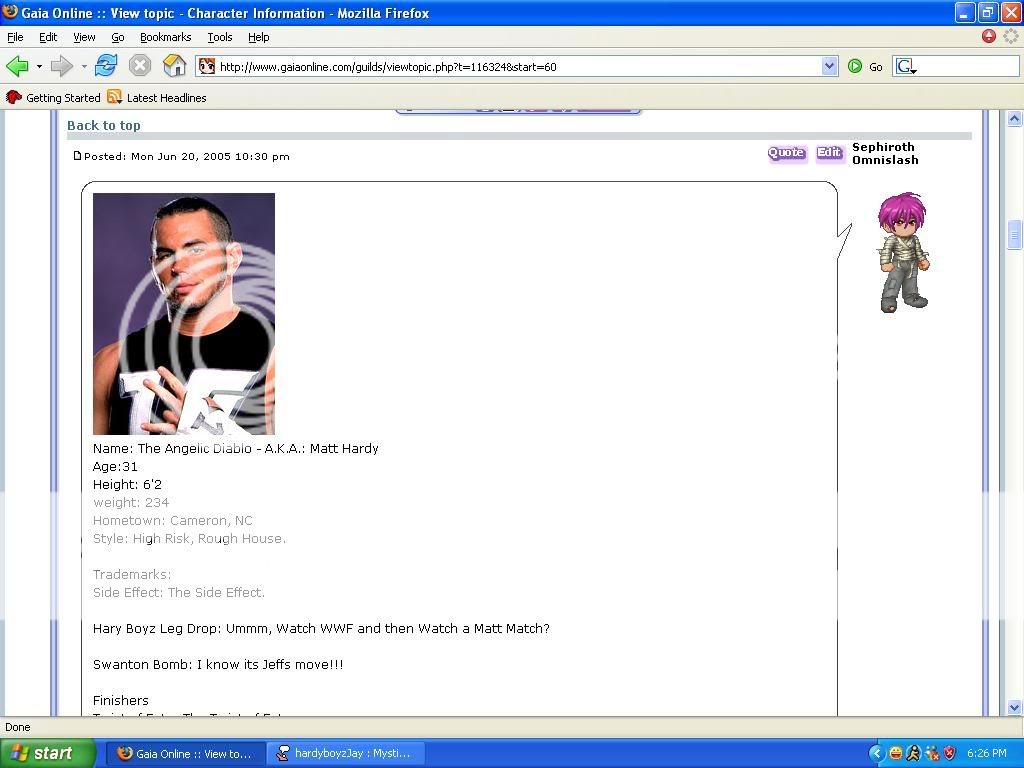The height and width of the screenshot is (768, 1024).
Task: Click the green Back arrow in Firefox
Action: point(17,66)
